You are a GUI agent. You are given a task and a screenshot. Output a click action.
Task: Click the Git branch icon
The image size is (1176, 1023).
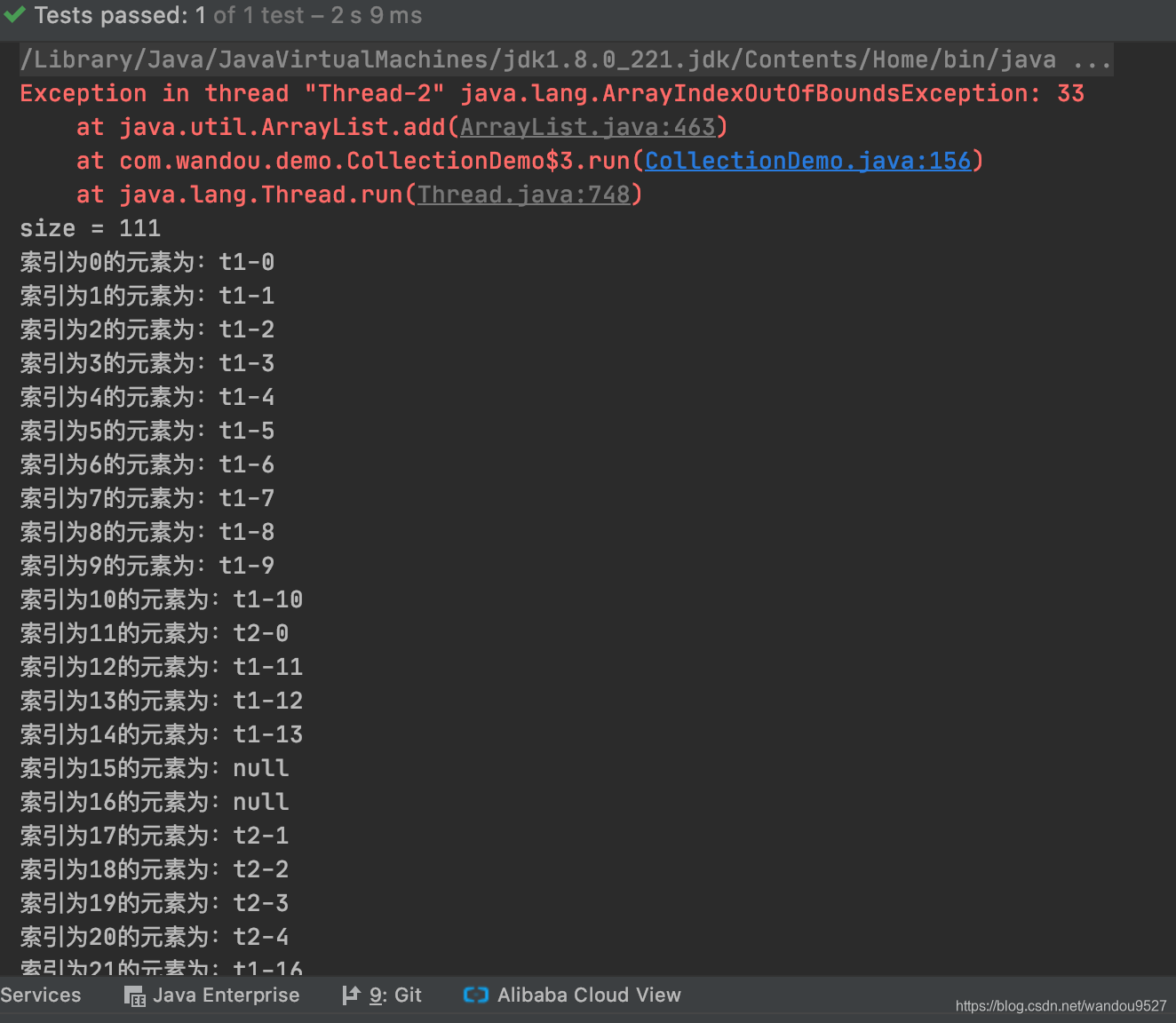[351, 995]
